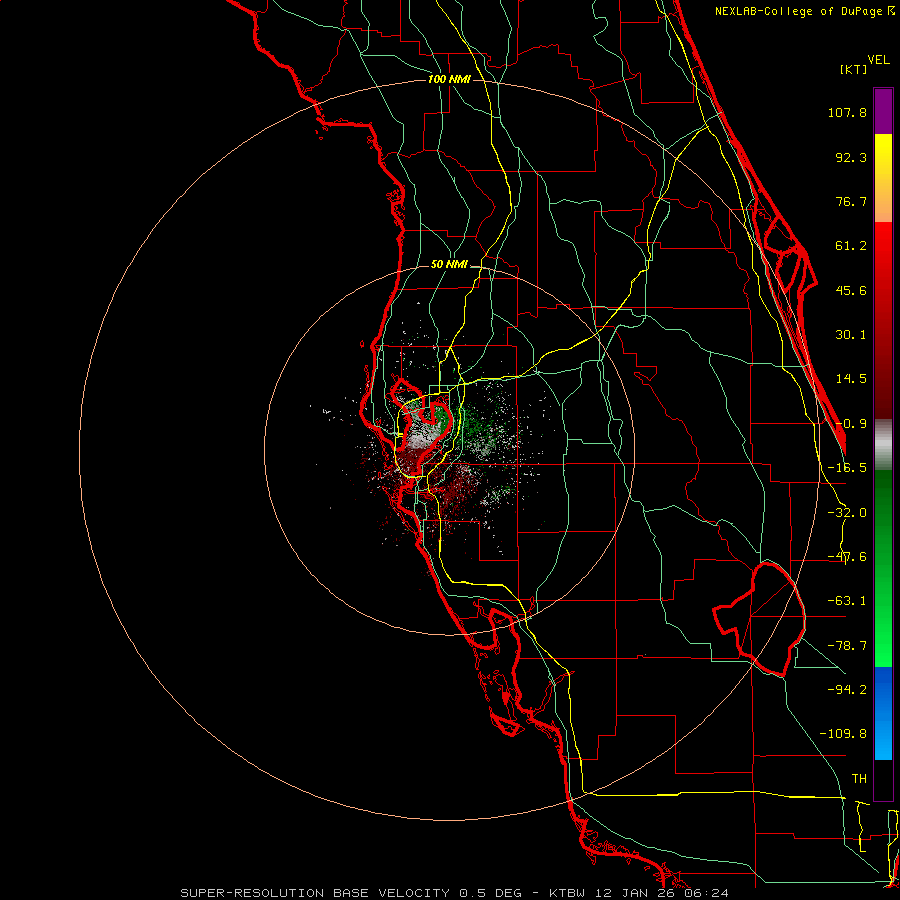Screen dimensions: 900x900
Task: Click the -78.7 velocity scale value
Action: tap(847, 646)
